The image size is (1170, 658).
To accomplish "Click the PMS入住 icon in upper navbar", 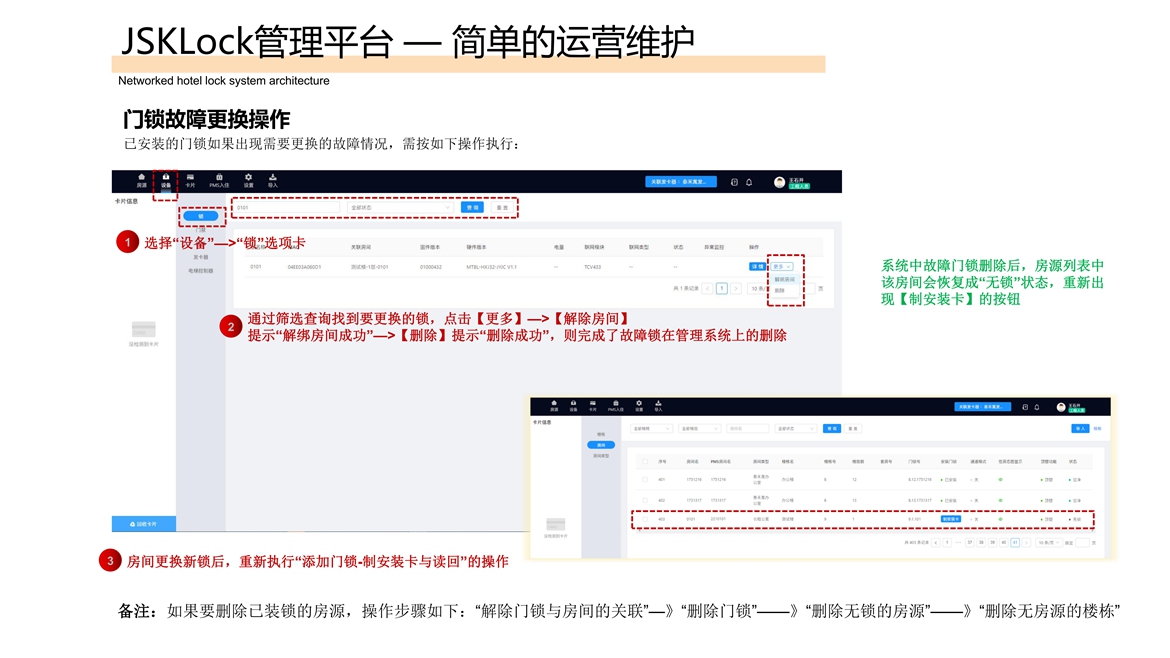I will click(x=219, y=180).
